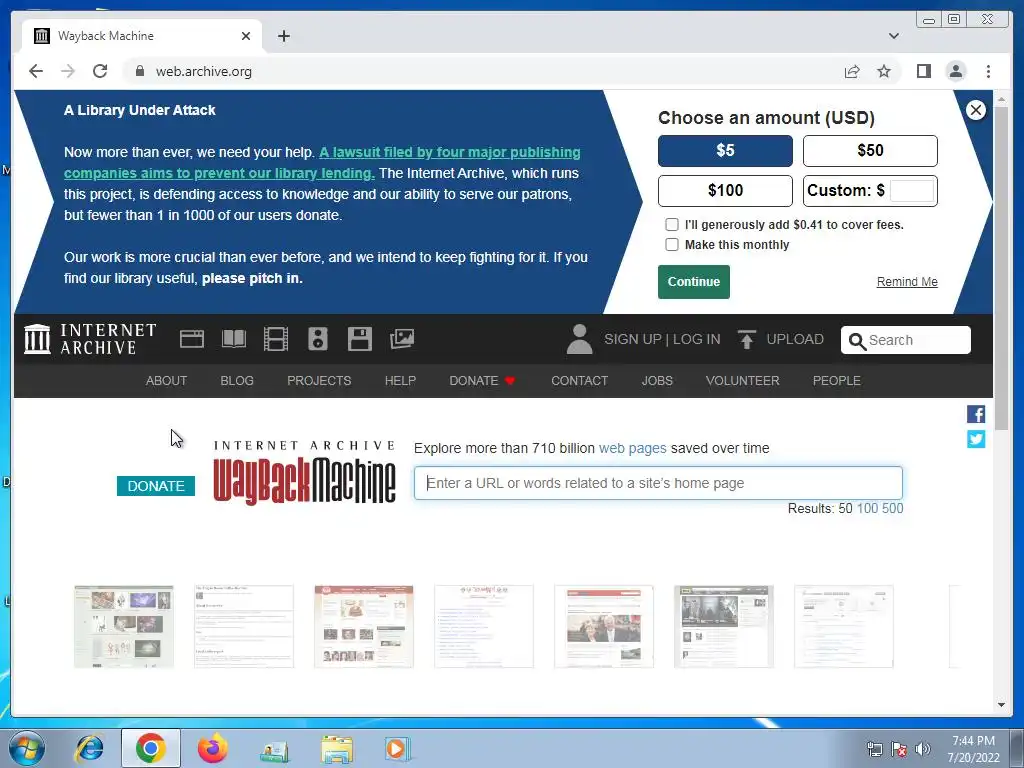Click the scrollbar down arrow
This screenshot has height=768, width=1024.
pos(1001,705)
